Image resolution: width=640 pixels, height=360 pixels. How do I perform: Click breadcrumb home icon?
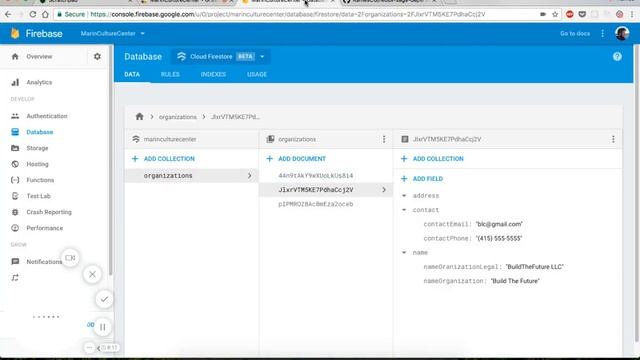click(x=140, y=116)
